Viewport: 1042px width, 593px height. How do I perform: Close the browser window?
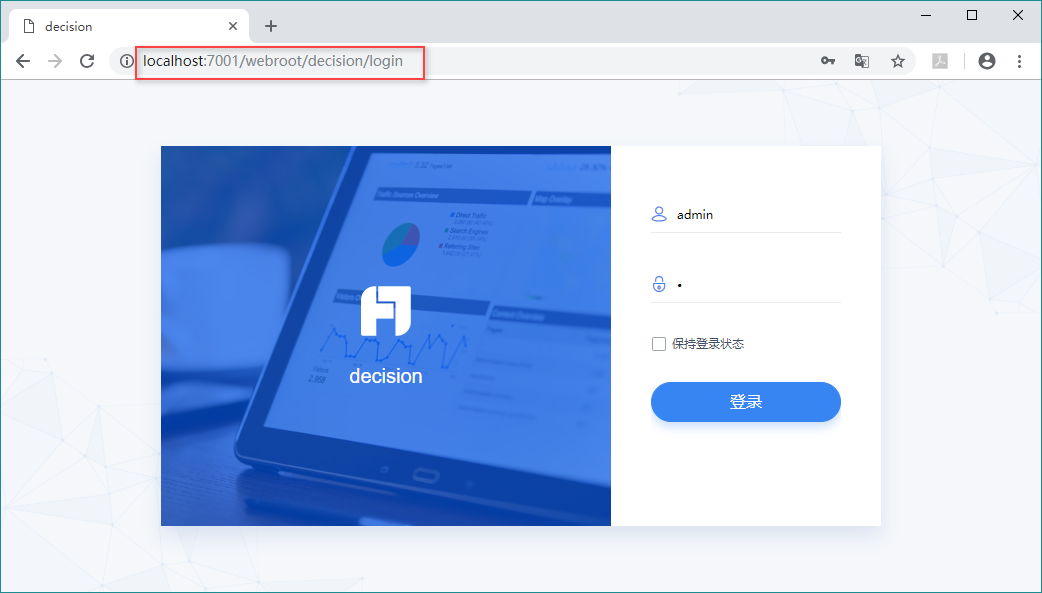click(1017, 15)
